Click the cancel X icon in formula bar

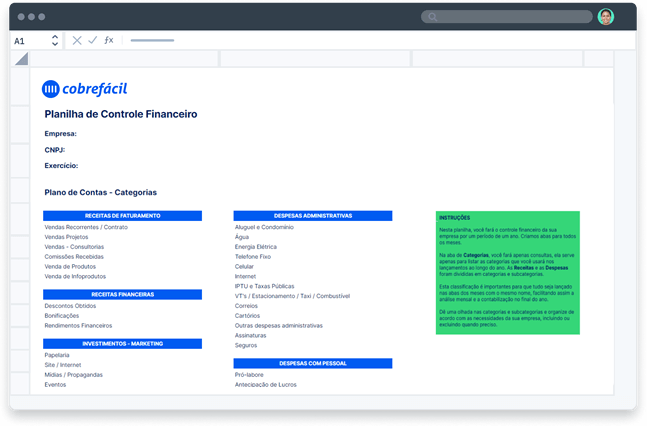[x=77, y=41]
